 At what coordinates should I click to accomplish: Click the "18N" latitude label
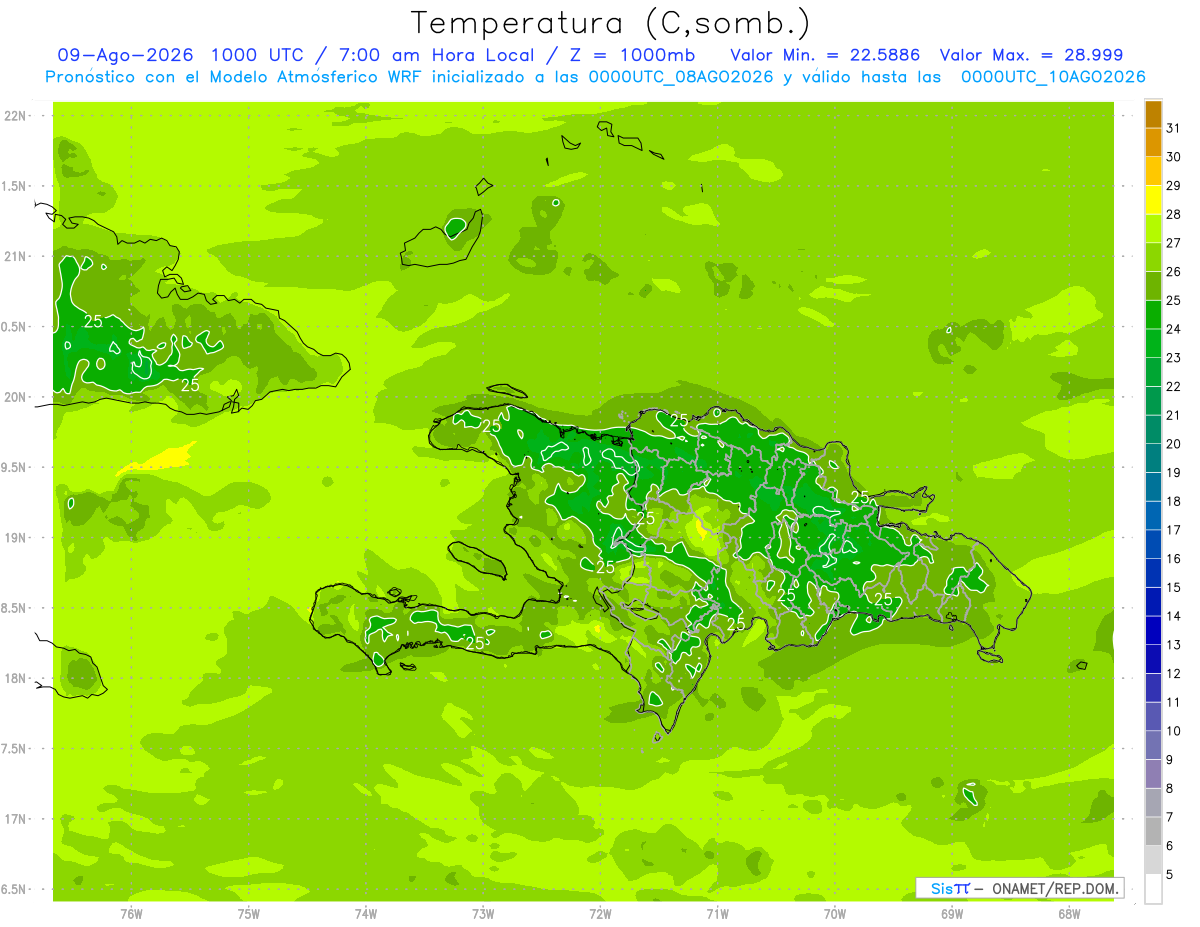pyautogui.click(x=16, y=678)
